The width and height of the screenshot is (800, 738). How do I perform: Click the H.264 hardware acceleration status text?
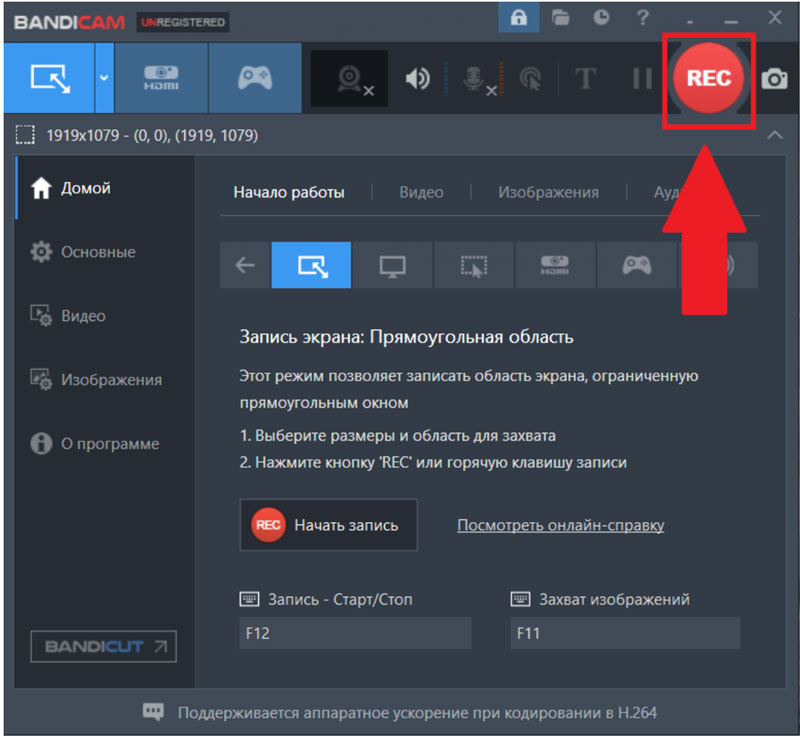(417, 712)
